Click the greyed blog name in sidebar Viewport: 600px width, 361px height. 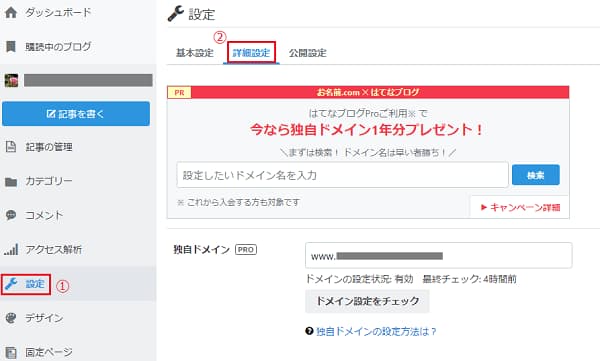(88, 80)
